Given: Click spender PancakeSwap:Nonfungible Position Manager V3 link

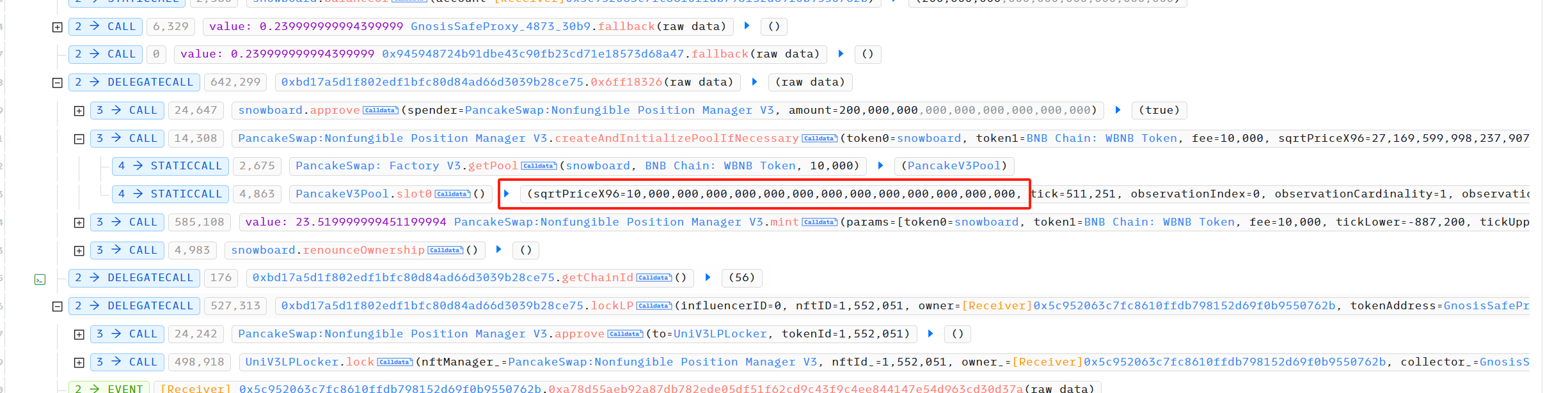Looking at the screenshot, I should 619,111.
